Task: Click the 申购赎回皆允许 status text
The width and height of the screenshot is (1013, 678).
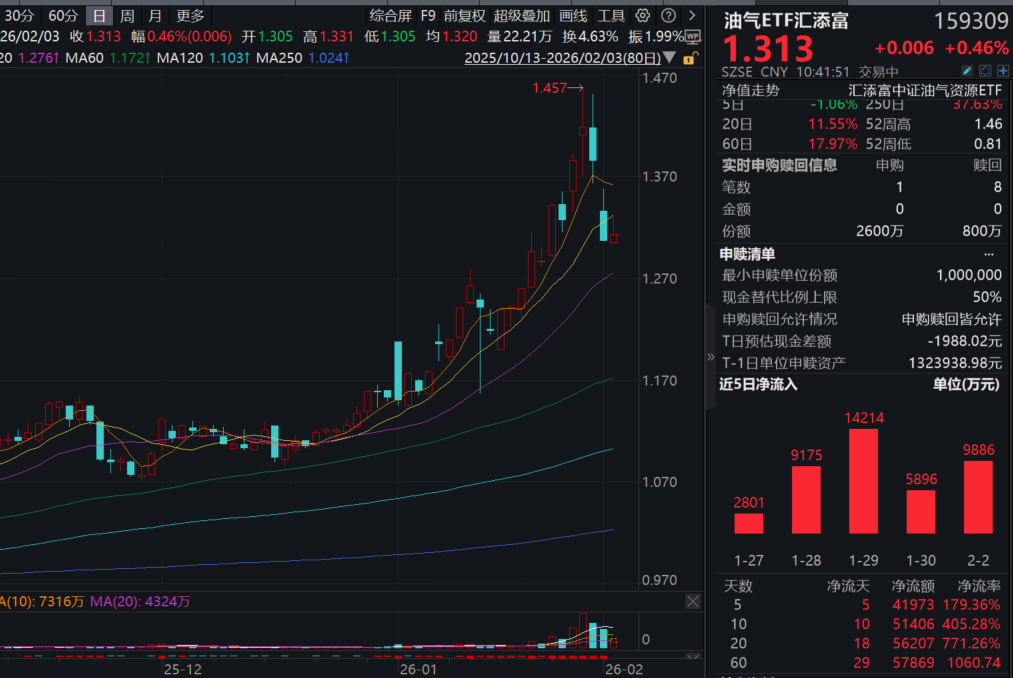Action: point(952,319)
